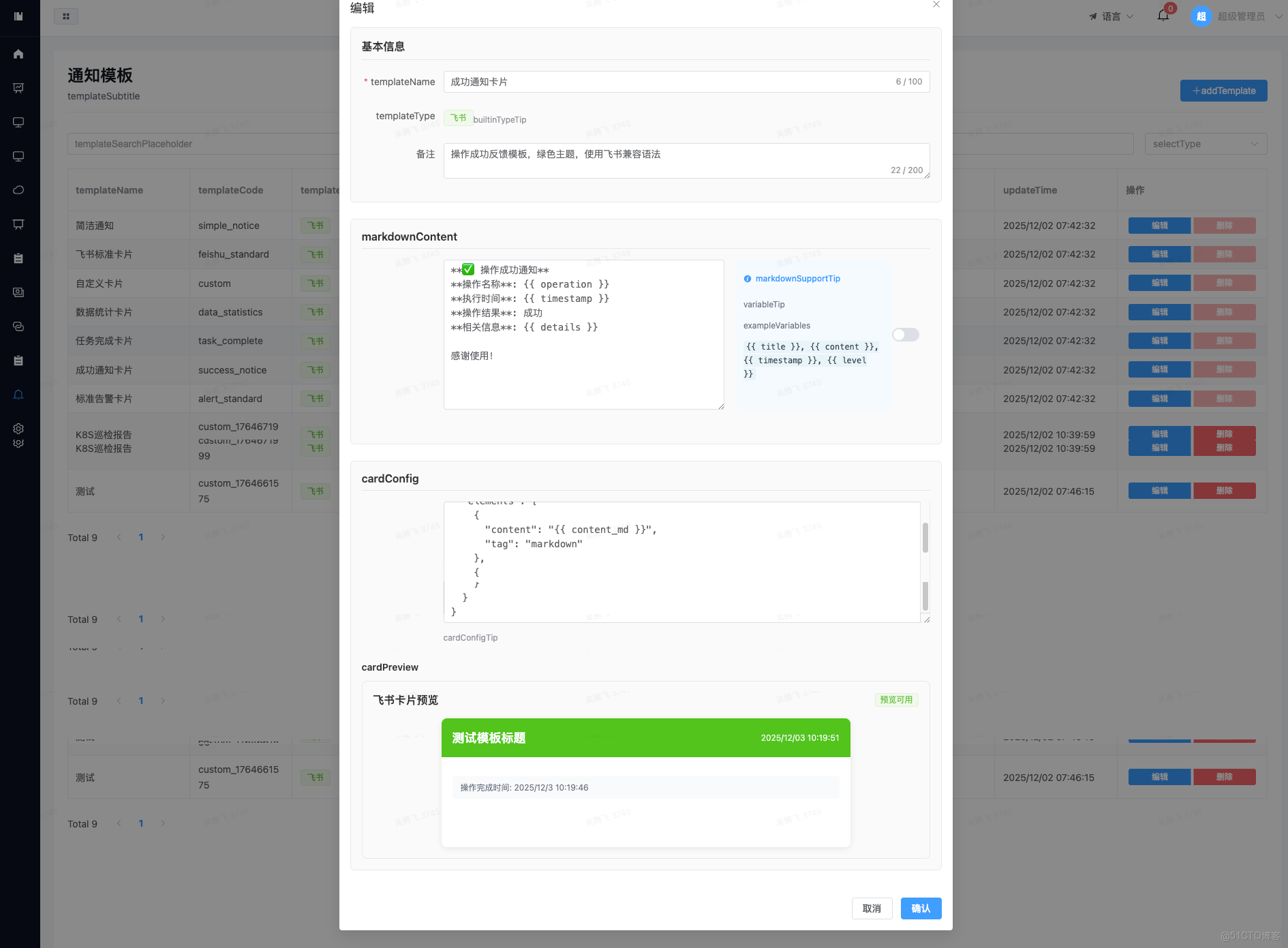Click the app logo in the sidebar
Screen dimensions: 1288x948
(18, 16)
